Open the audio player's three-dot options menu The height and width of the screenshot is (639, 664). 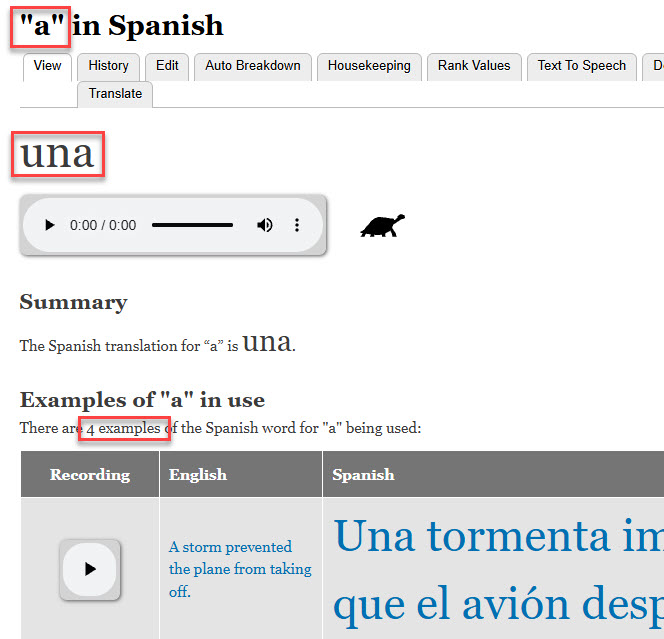pyautogui.click(x=297, y=226)
